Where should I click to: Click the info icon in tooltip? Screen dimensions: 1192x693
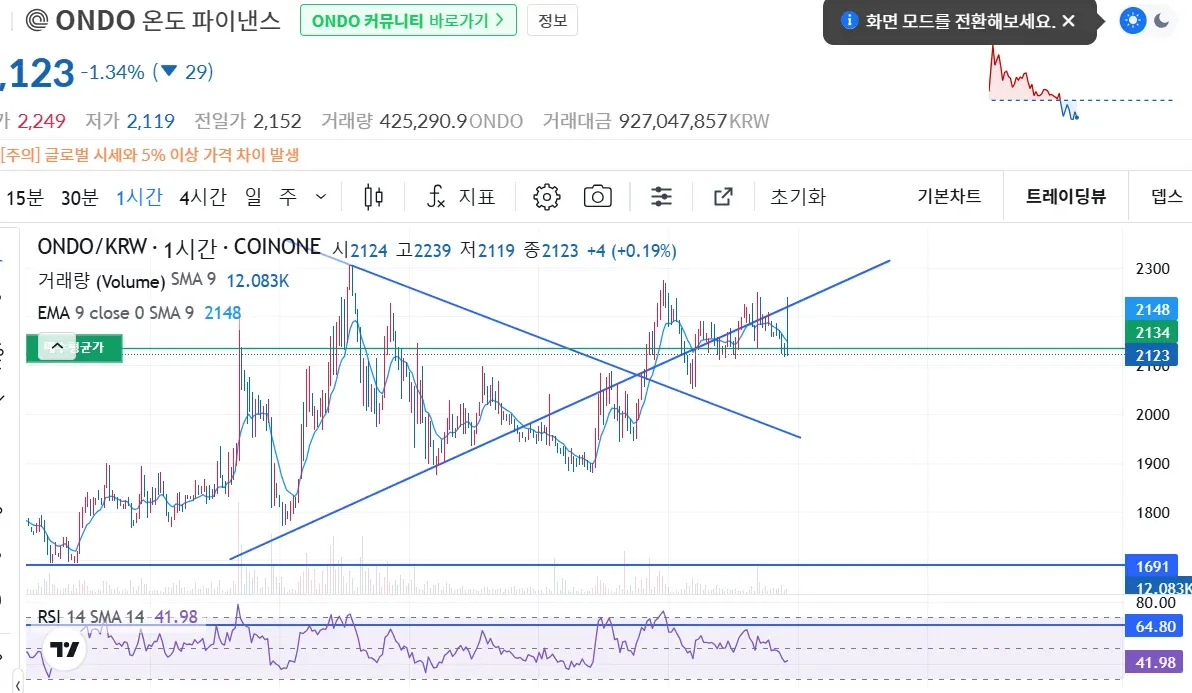click(848, 21)
